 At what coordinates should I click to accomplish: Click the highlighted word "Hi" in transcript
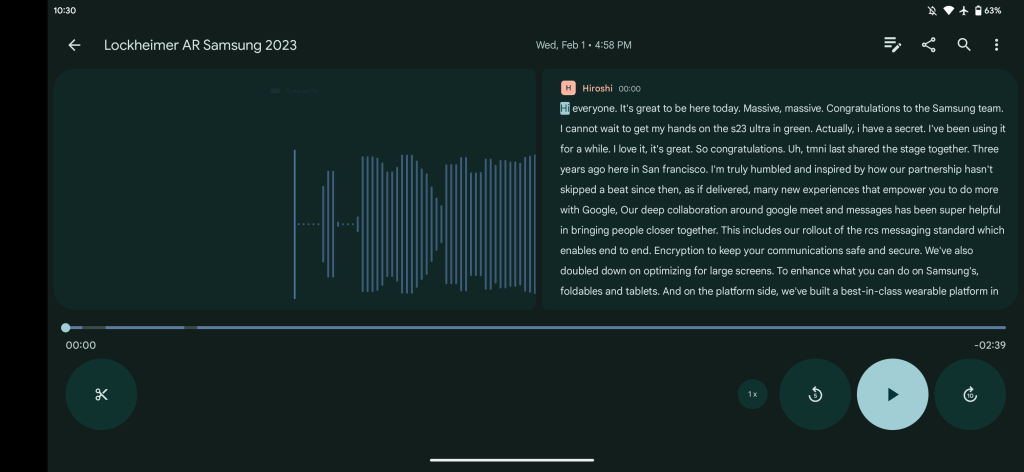click(564, 108)
